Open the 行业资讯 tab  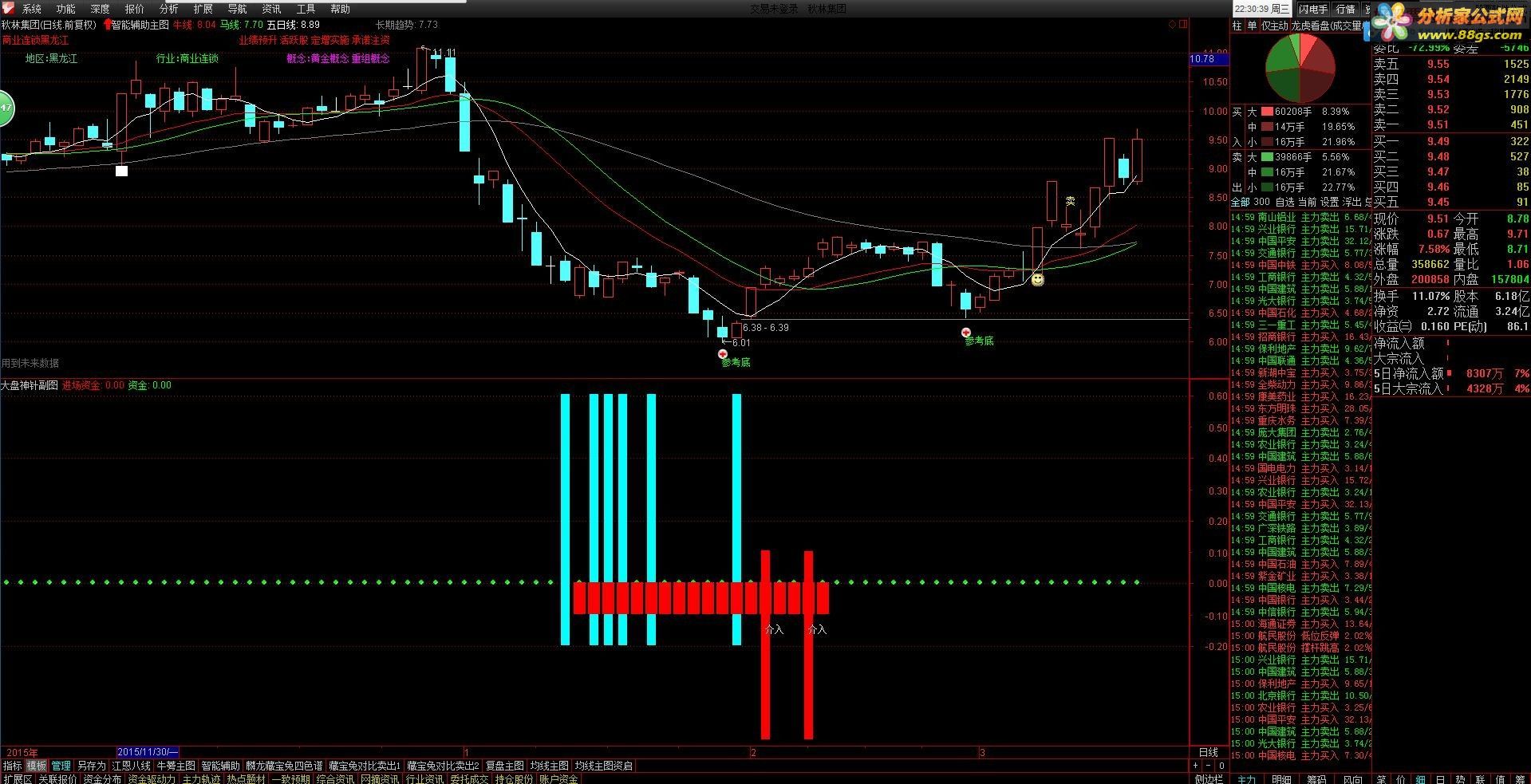click(x=424, y=778)
